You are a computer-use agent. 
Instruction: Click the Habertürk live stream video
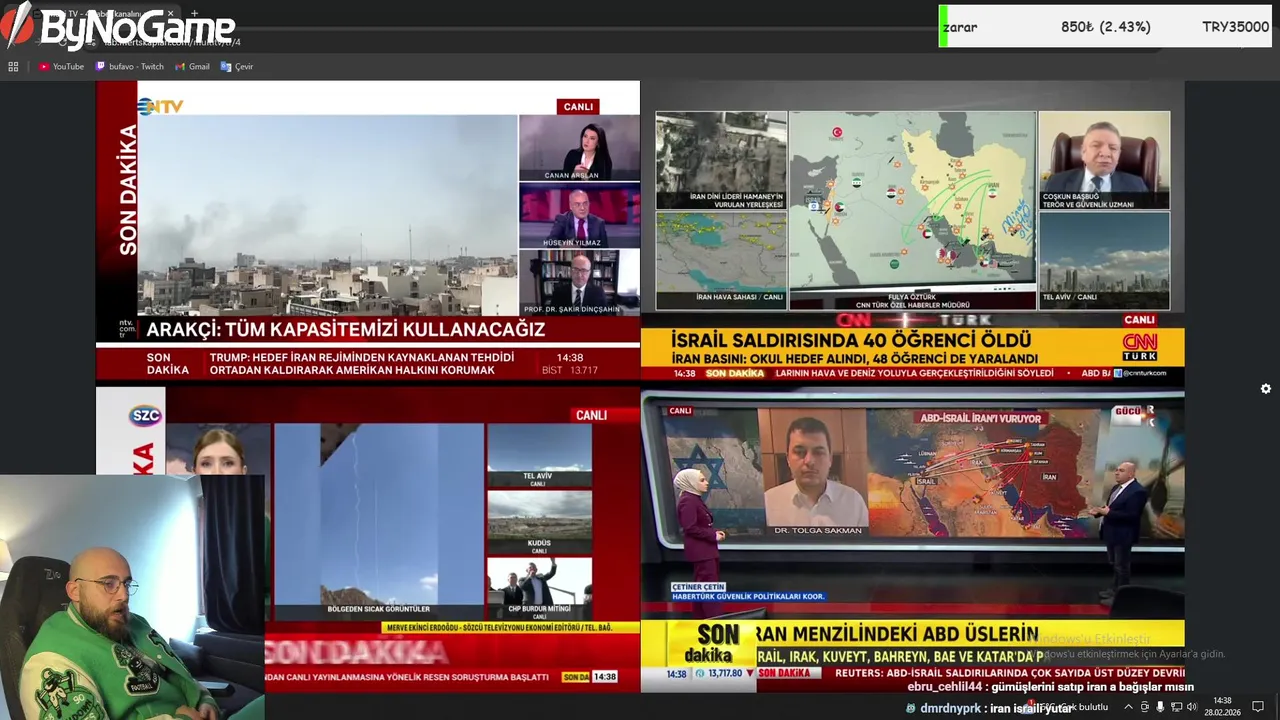(912, 540)
